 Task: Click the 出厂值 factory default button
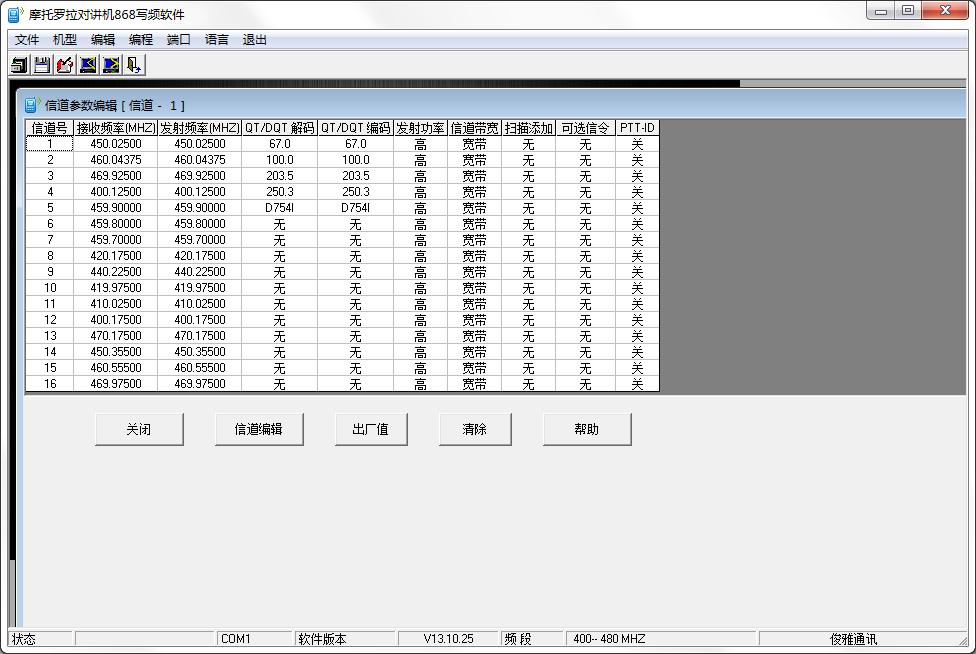click(371, 429)
